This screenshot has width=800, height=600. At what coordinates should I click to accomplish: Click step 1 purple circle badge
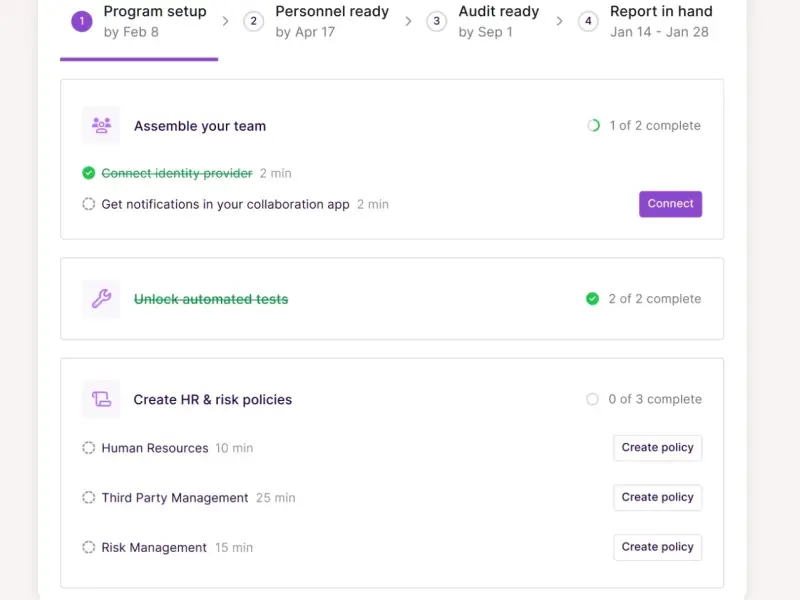(x=82, y=21)
